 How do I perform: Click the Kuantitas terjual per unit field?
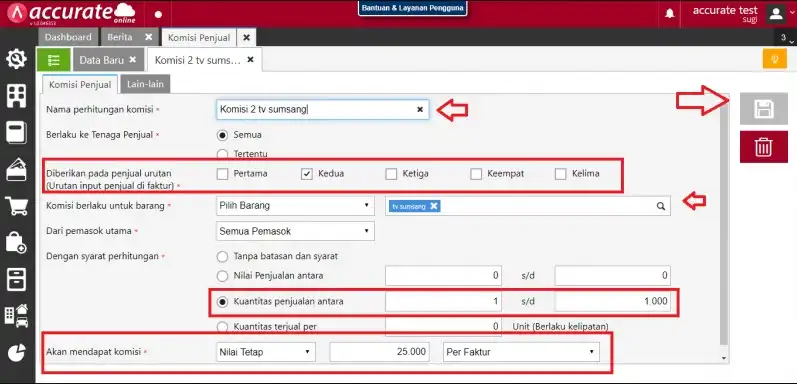click(443, 327)
